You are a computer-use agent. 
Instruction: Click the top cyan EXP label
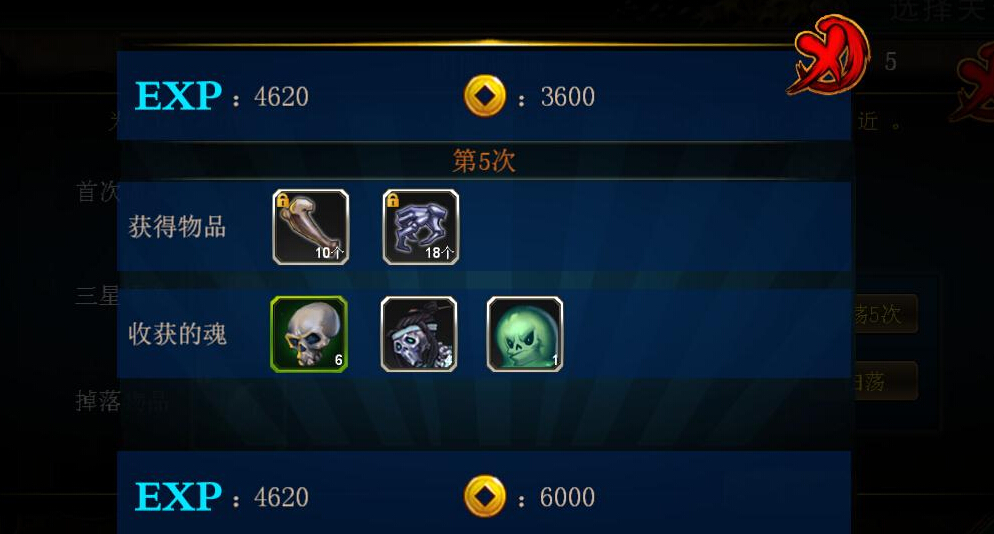[178, 96]
